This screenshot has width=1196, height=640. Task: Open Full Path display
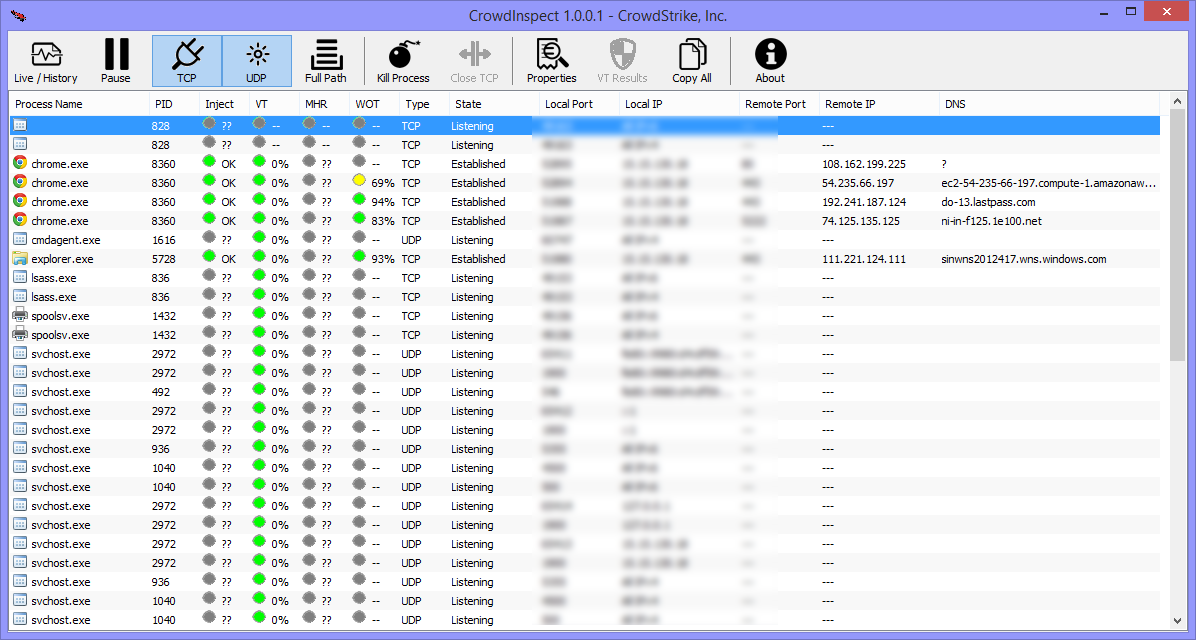click(x=326, y=61)
